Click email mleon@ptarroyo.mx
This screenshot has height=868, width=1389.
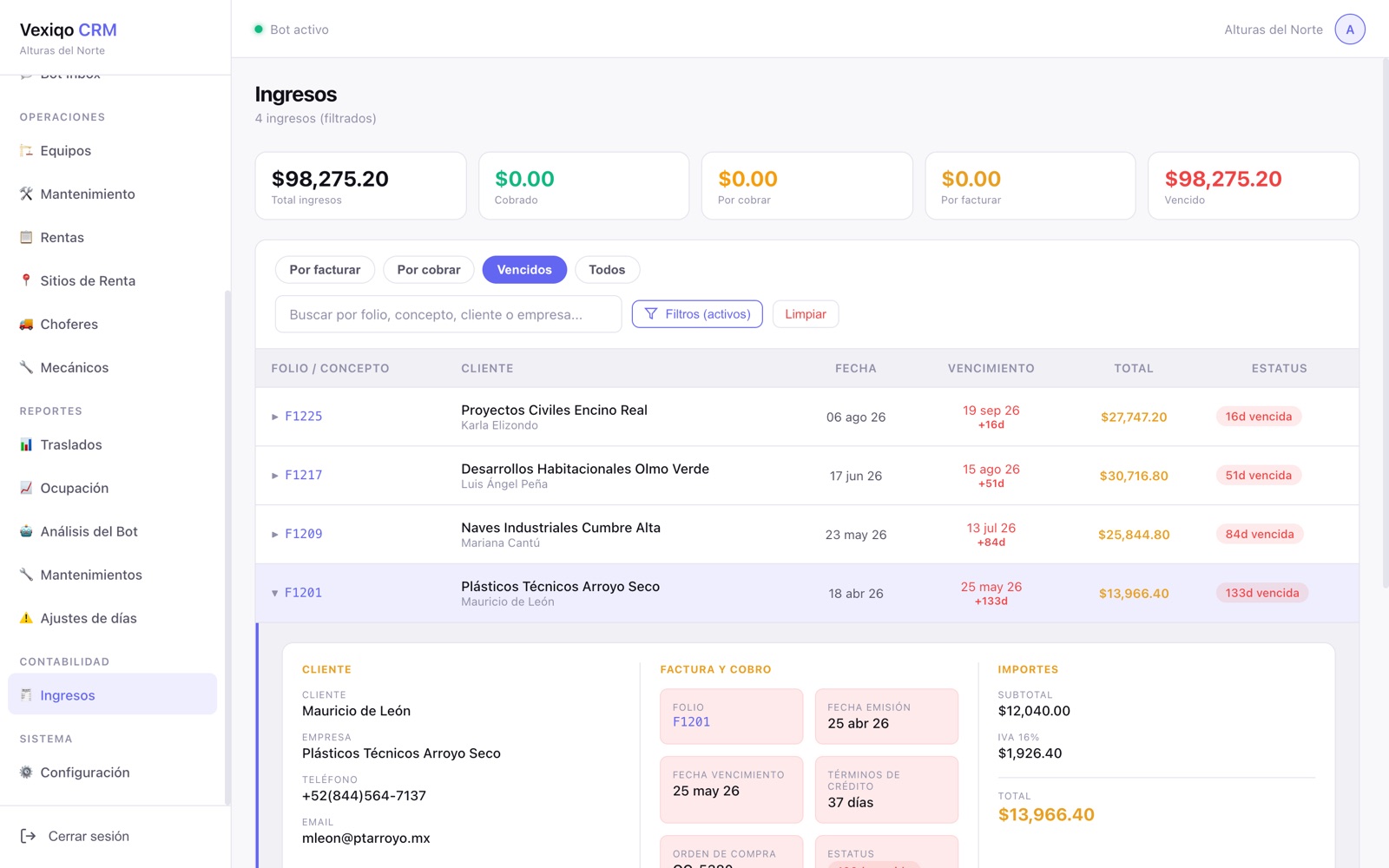(366, 838)
